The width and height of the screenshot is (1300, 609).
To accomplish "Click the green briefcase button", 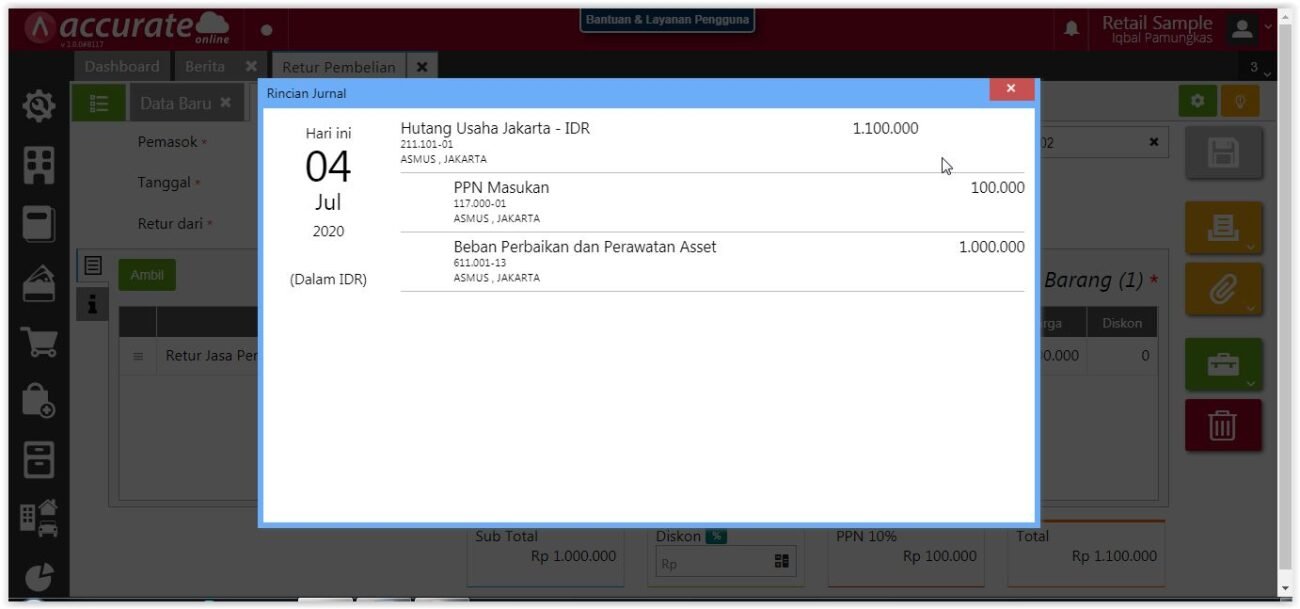I will (1223, 365).
